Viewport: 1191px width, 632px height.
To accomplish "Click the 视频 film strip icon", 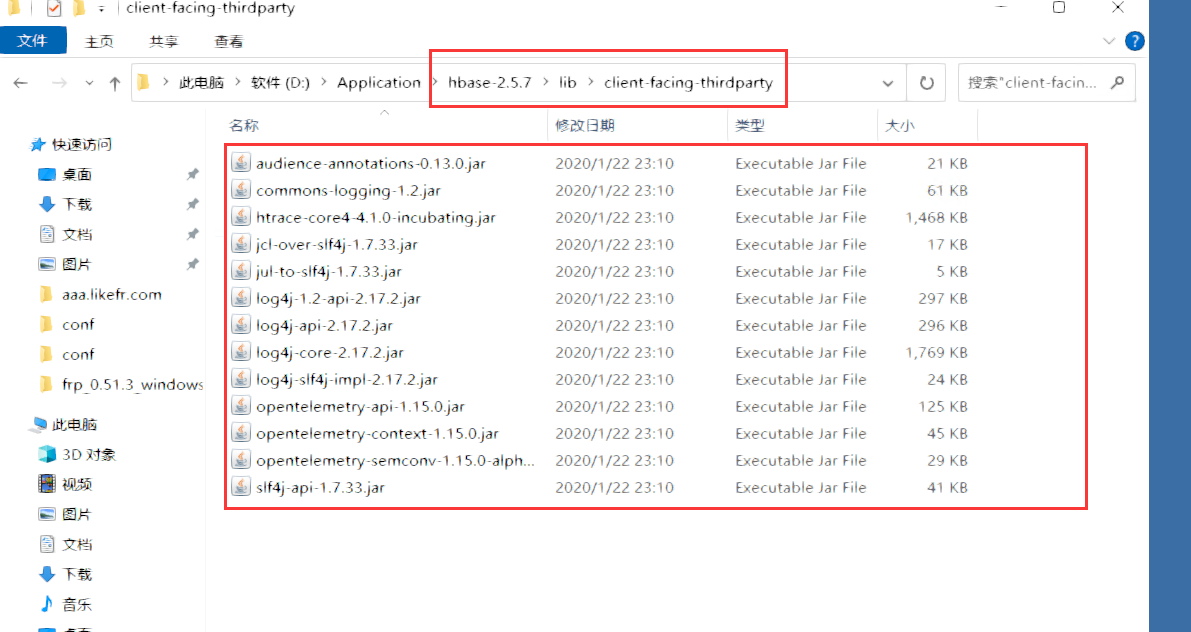I will (47, 484).
